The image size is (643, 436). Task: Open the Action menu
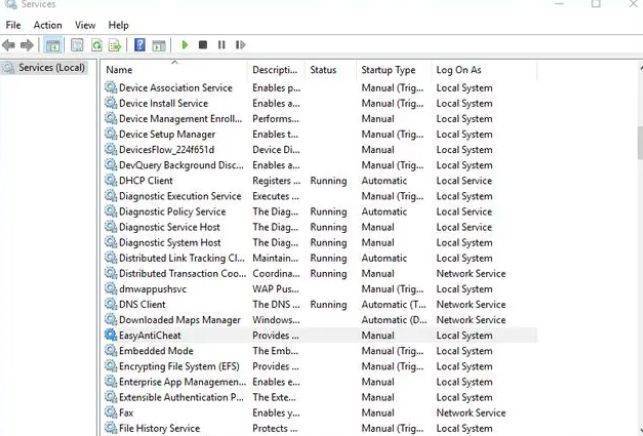47,25
